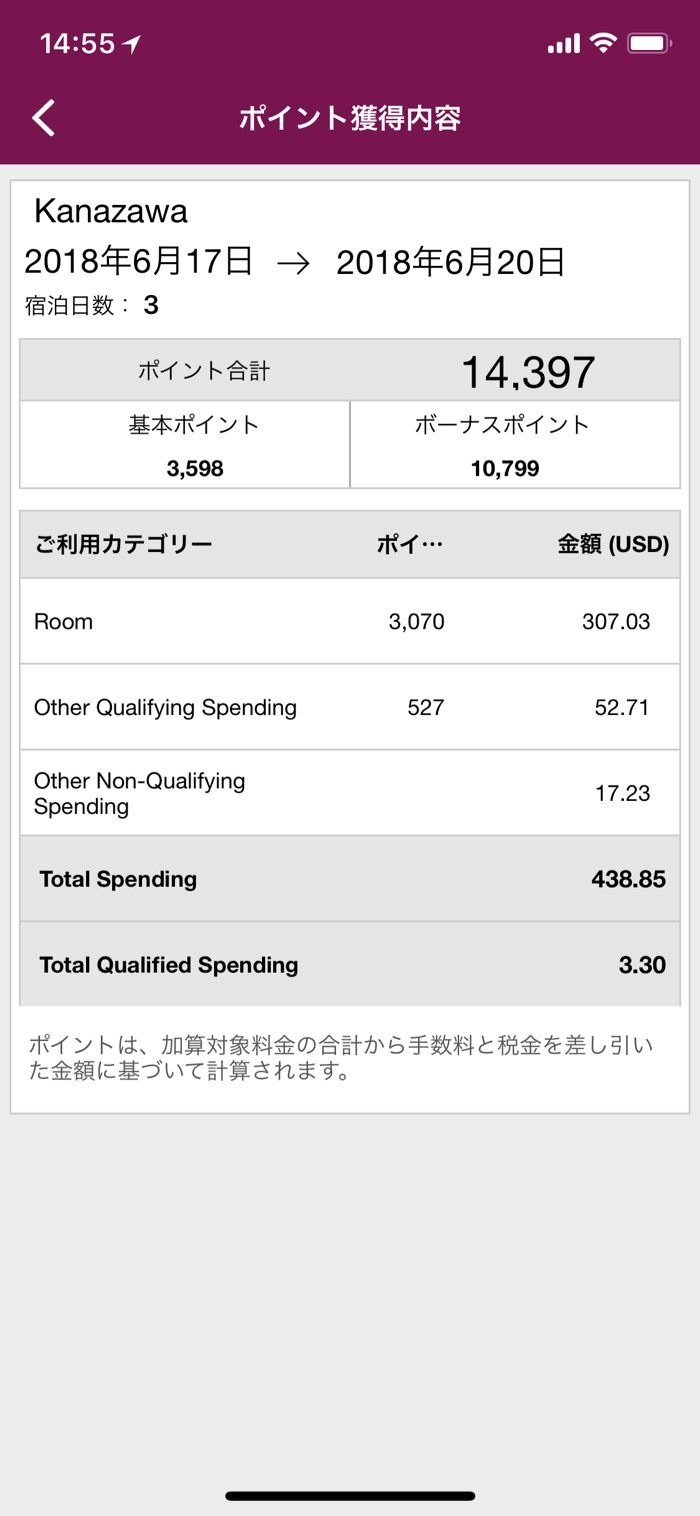
Task: Select the Kanazawa hotel name
Action: click(x=111, y=212)
